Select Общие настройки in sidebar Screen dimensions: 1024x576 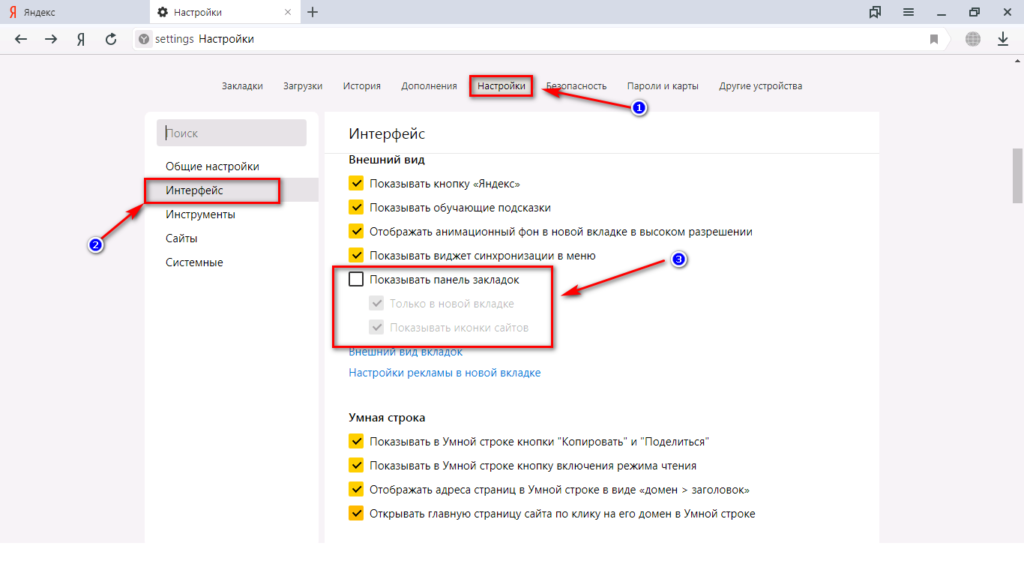[x=212, y=166]
